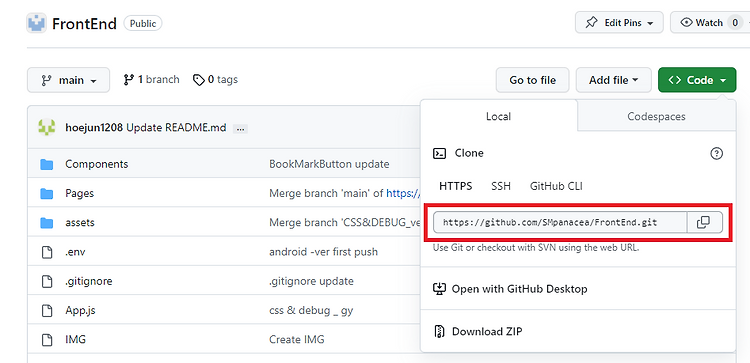Copy the HTTPS clone URL to clipboard
The width and height of the screenshot is (750, 363).
(704, 222)
